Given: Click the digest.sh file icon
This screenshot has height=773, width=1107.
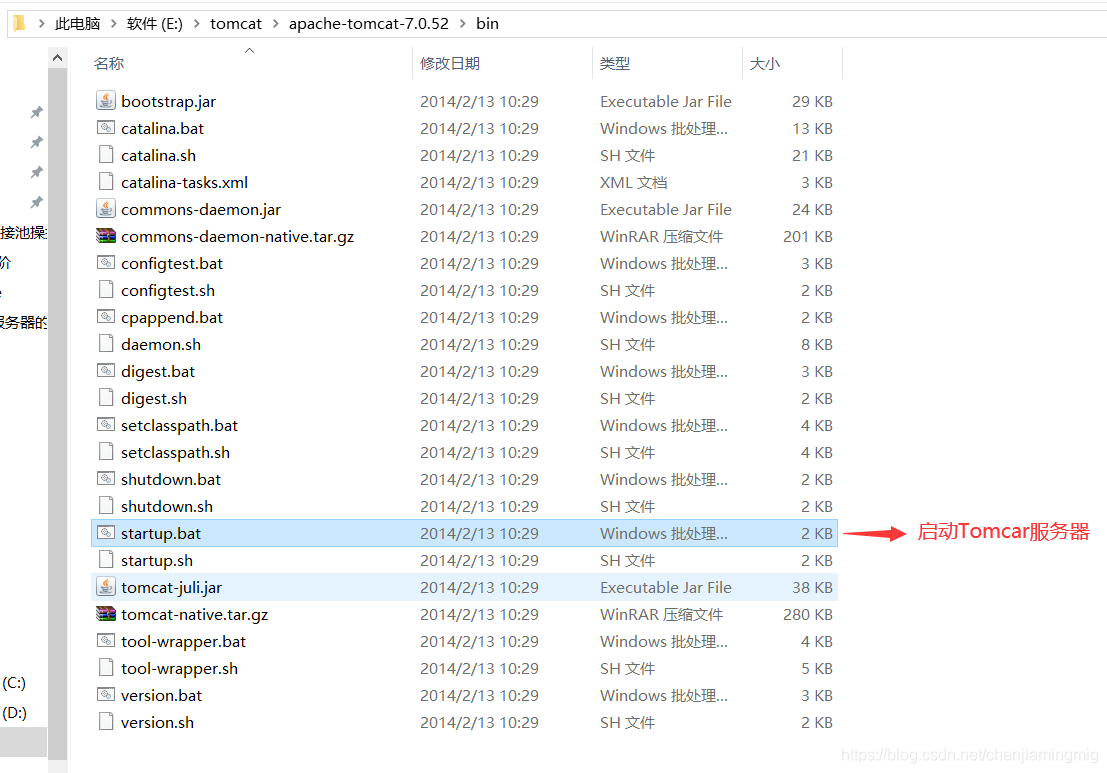Looking at the screenshot, I should pyautogui.click(x=106, y=397).
